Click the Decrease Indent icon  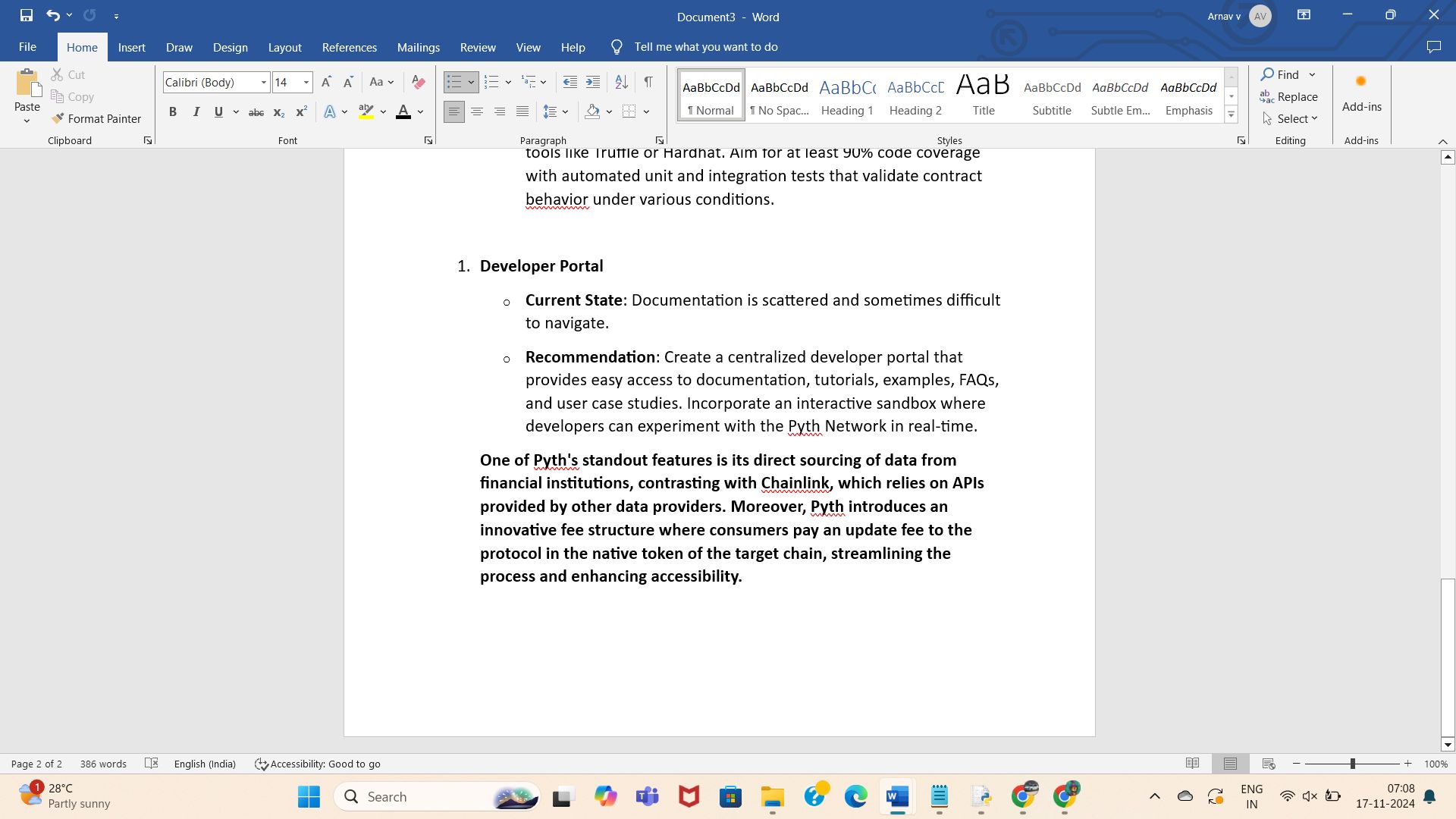tap(568, 82)
